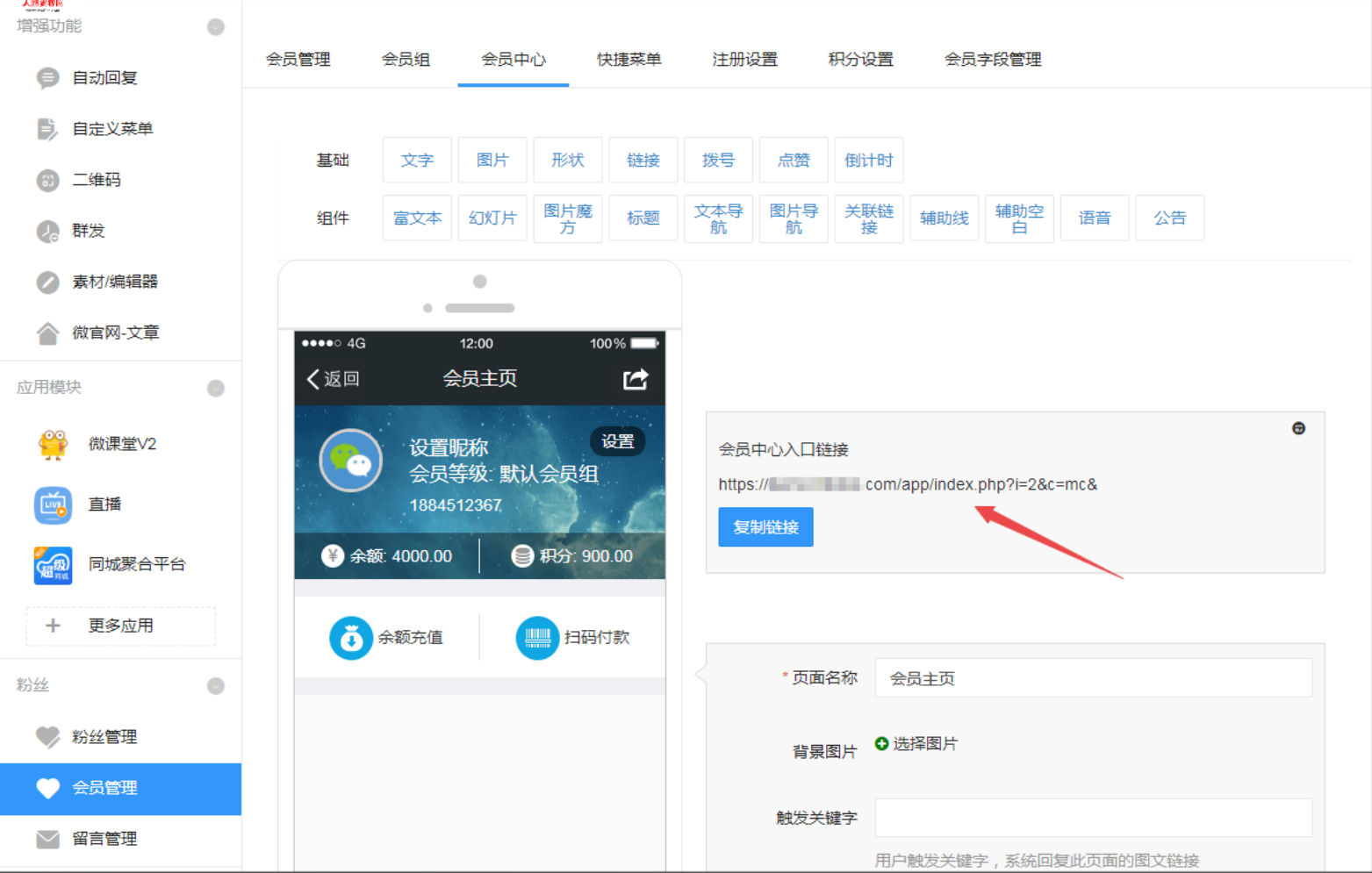Click the 余额充值 money bag icon
Screen dimensions: 1372x873
coord(350,638)
